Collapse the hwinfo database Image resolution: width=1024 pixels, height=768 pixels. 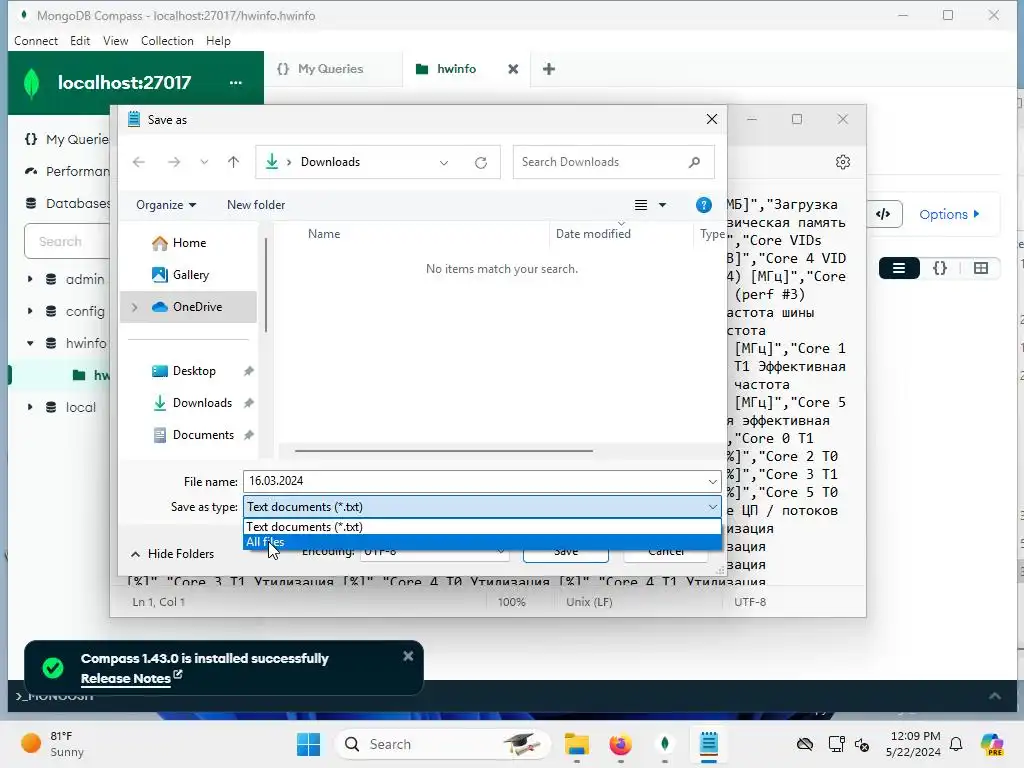click(30, 343)
